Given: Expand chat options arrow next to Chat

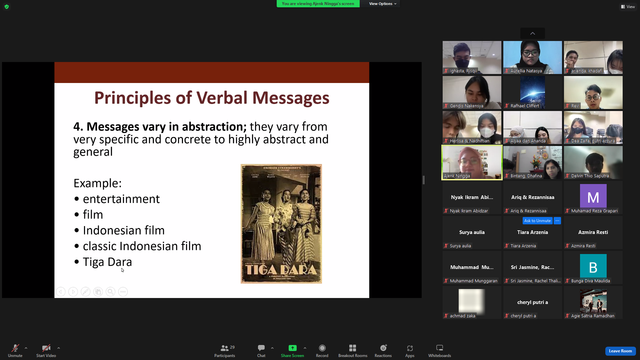Looking at the screenshot, I should point(272,348).
